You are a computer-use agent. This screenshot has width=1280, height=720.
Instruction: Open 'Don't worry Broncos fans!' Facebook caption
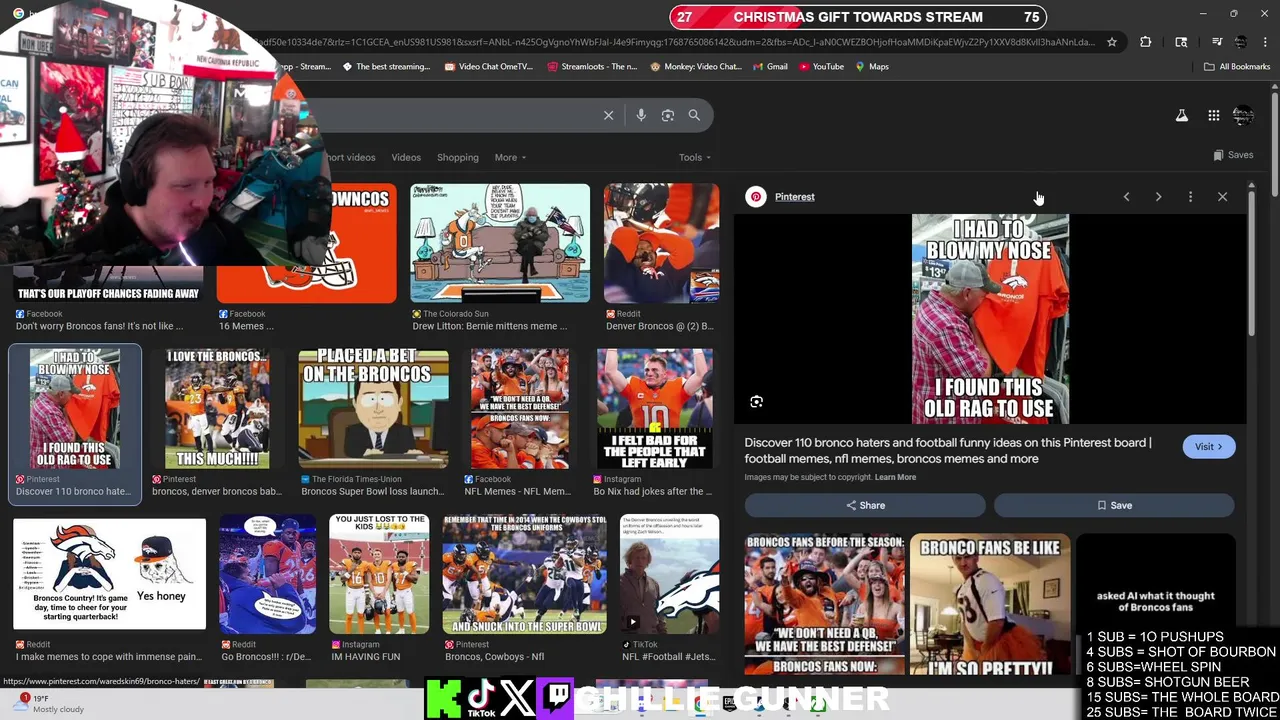pos(99,326)
